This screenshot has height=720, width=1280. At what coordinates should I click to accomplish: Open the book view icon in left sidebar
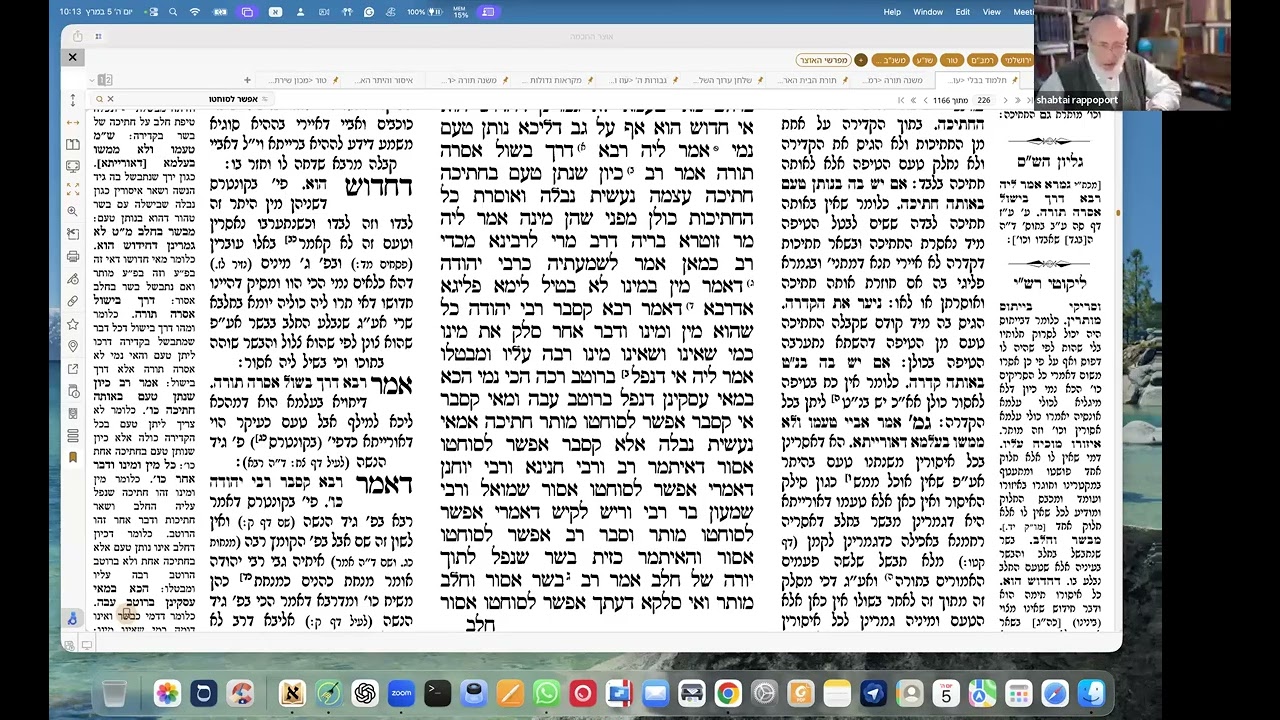pyautogui.click(x=72, y=144)
